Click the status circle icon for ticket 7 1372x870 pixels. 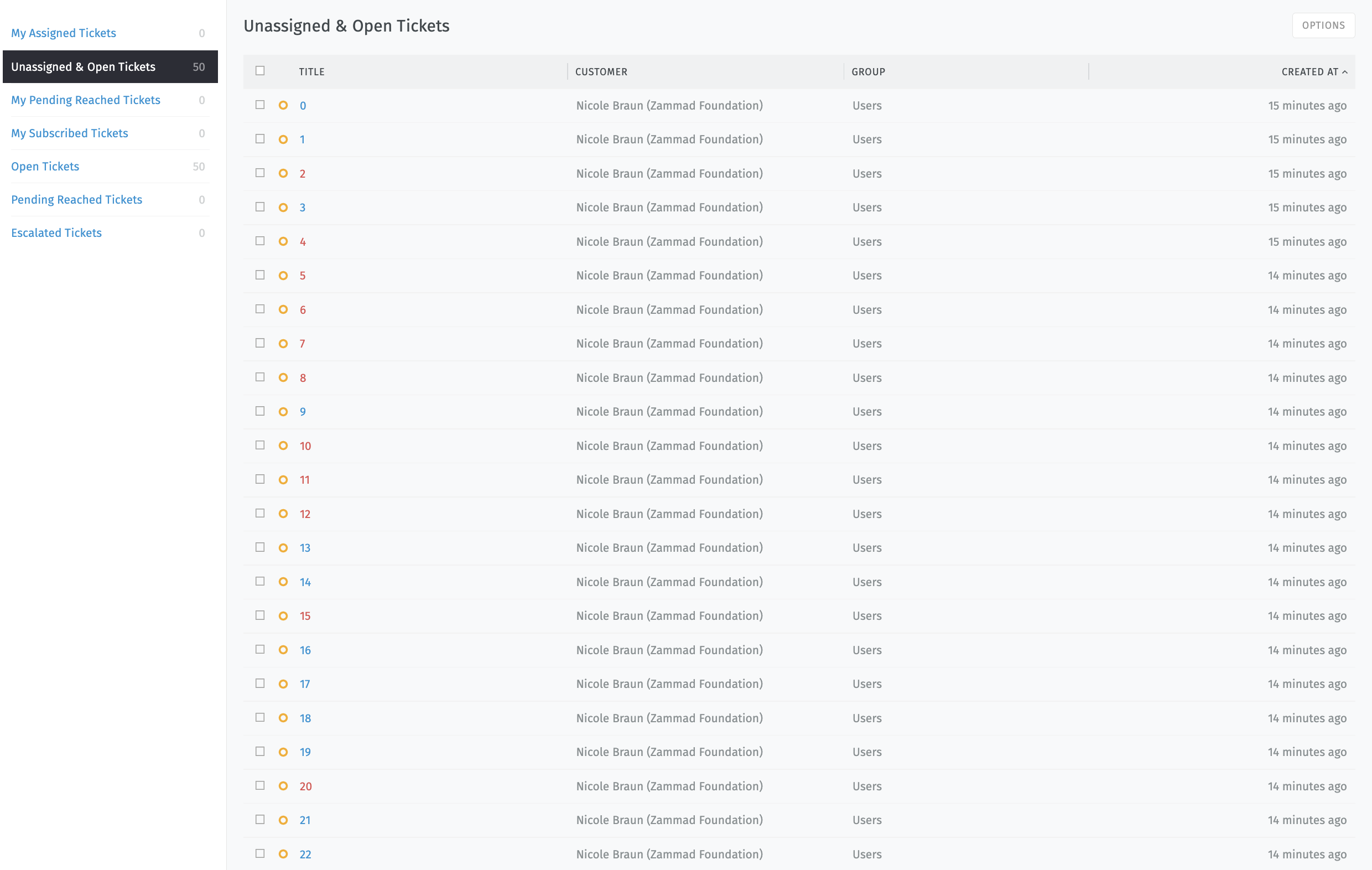tap(283, 343)
